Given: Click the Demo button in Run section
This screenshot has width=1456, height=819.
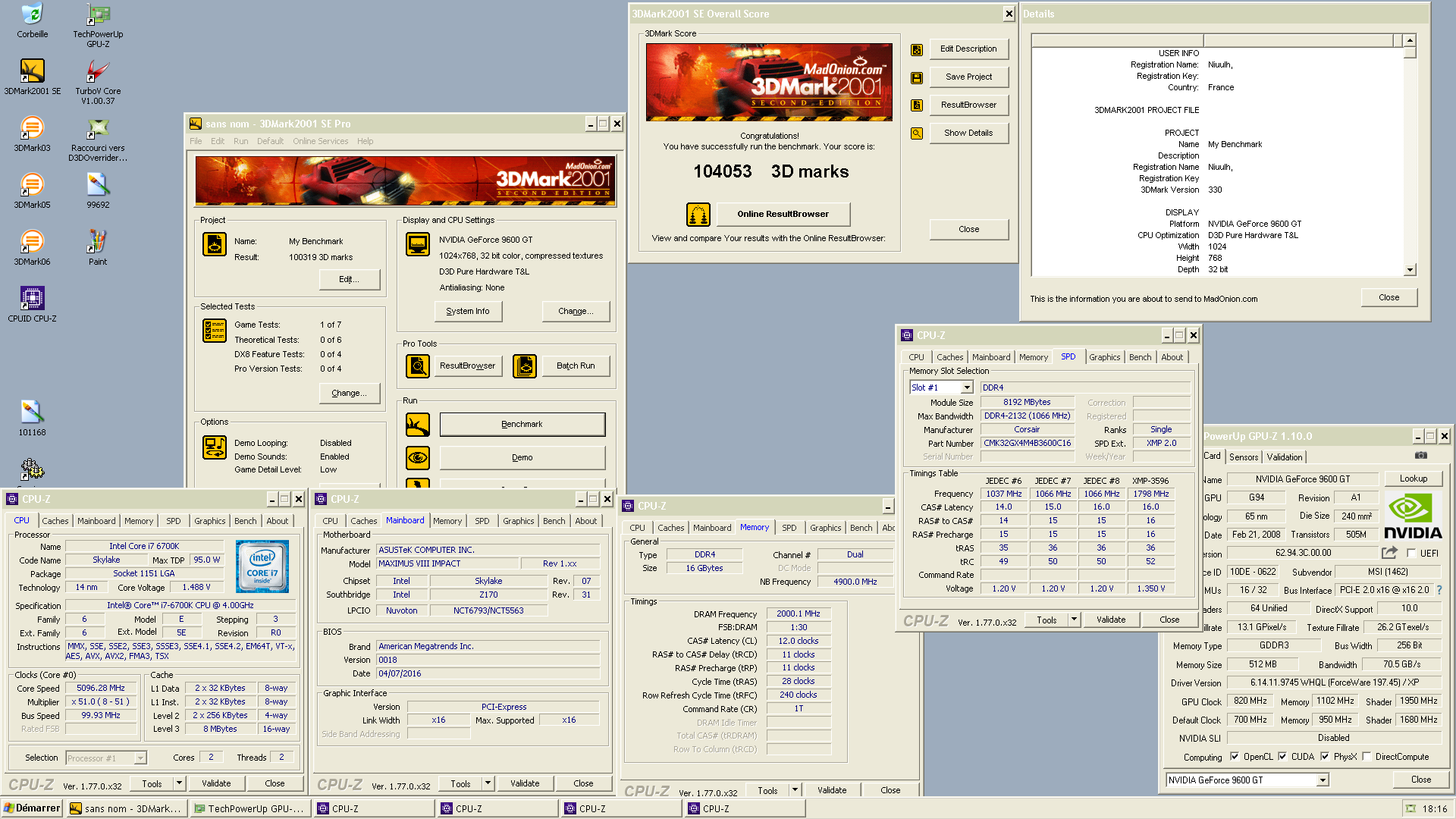Looking at the screenshot, I should click(522, 458).
